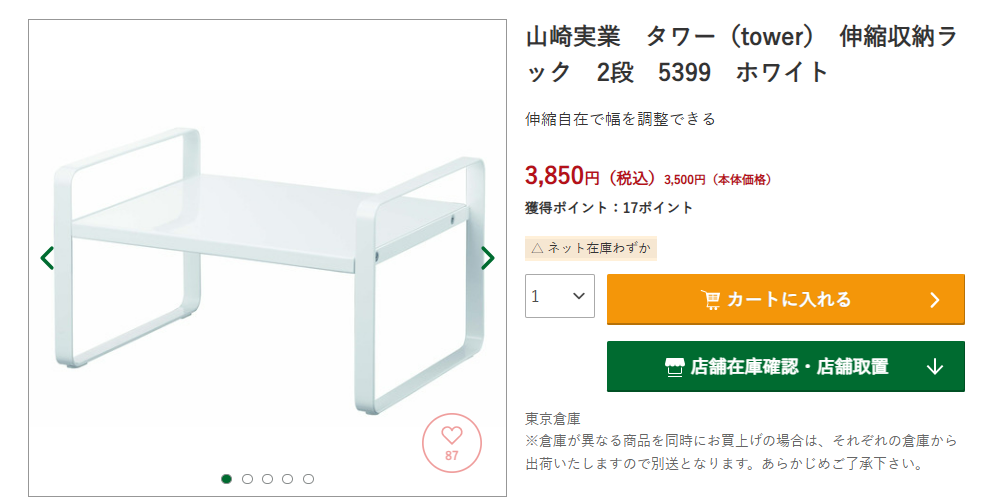Click the store icon on green button
Image resolution: width=988 pixels, height=503 pixels.
pos(674,366)
